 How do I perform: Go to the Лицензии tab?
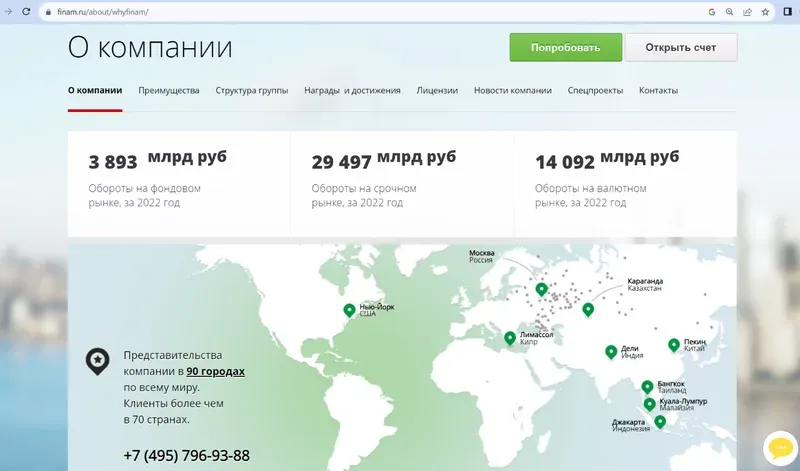(x=437, y=90)
